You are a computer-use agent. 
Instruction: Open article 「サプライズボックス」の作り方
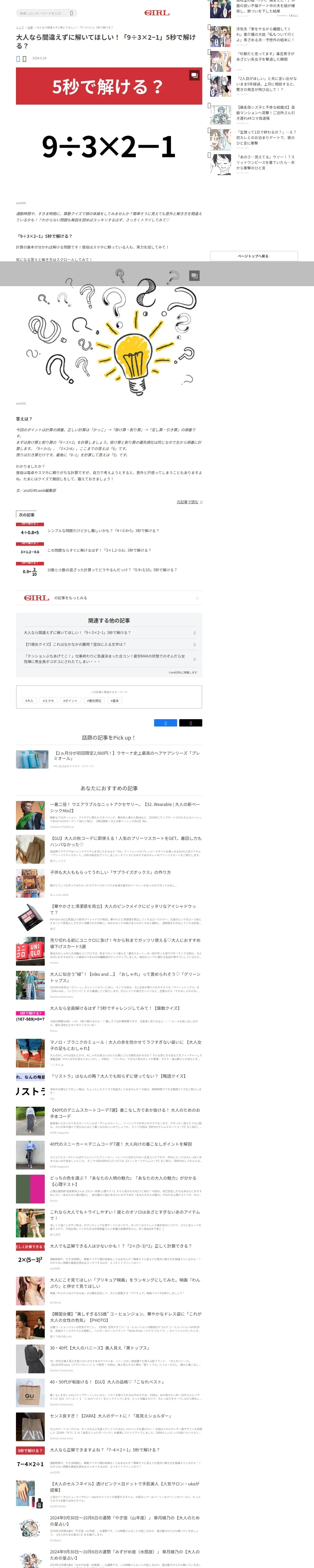coord(110,872)
